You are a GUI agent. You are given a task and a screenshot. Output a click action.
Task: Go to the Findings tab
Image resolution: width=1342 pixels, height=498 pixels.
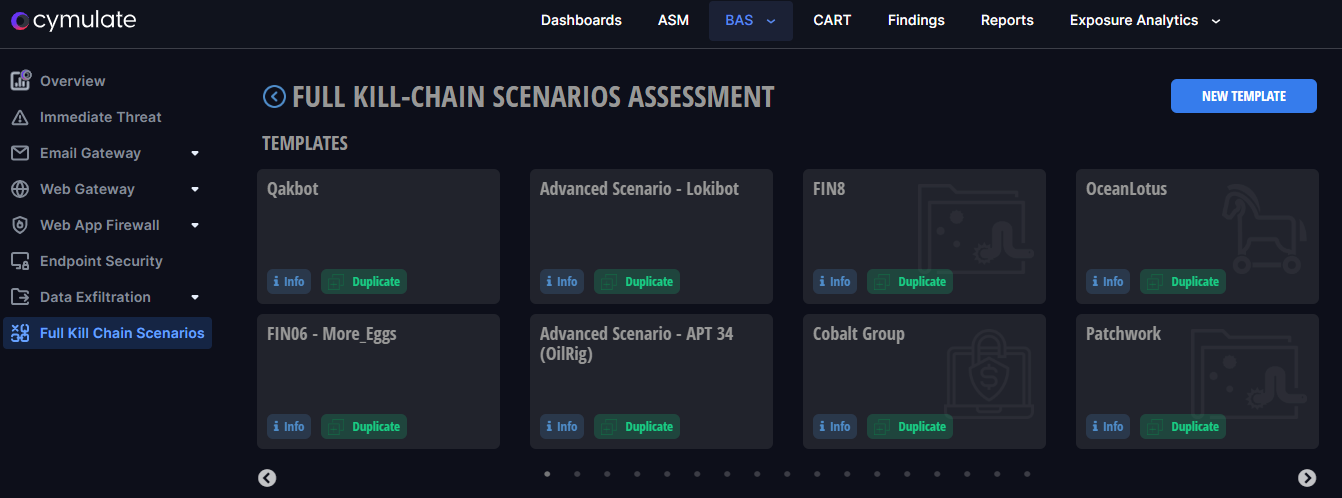coord(916,20)
